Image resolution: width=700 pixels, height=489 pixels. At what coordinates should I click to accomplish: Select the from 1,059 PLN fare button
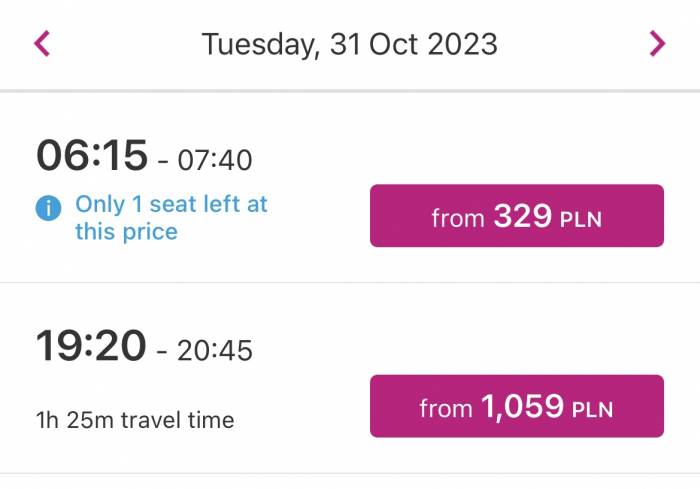pyautogui.click(x=517, y=406)
